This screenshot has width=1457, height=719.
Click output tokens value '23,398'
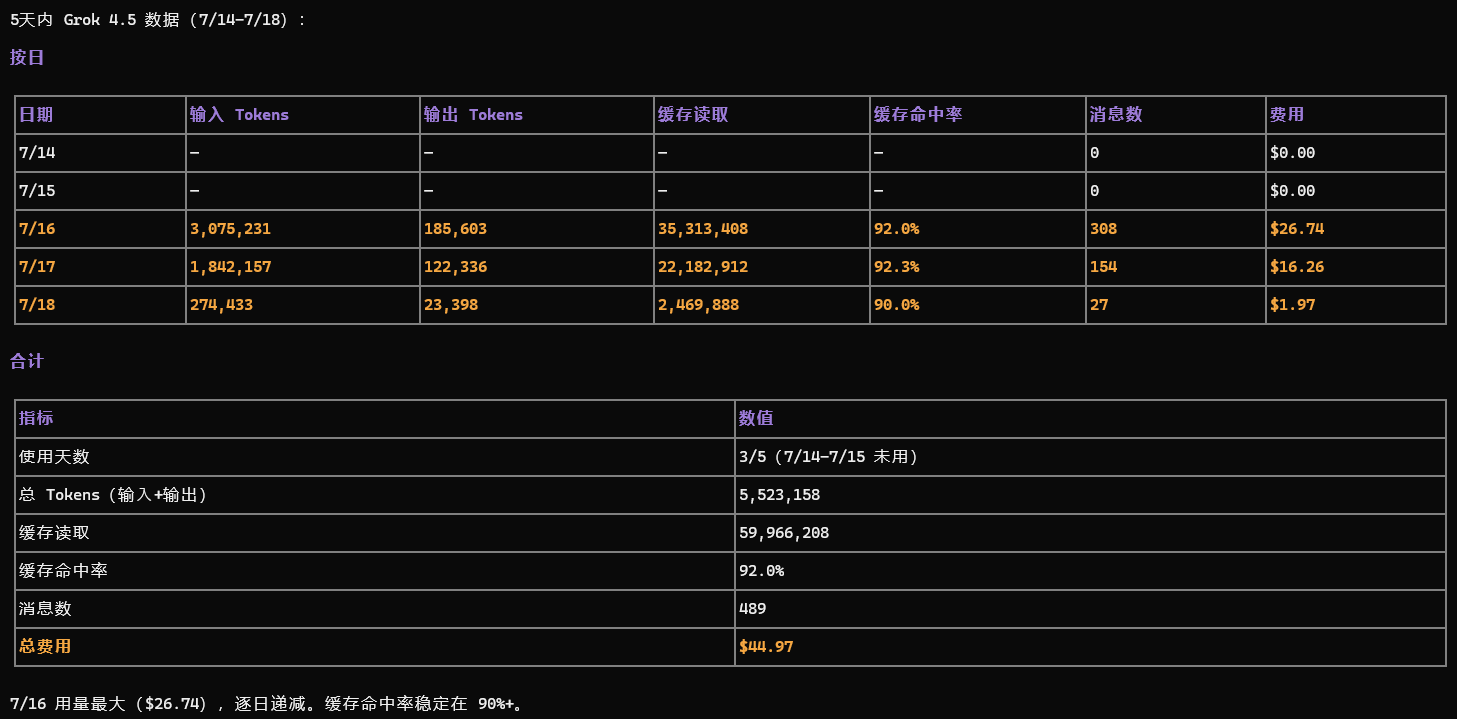451,305
